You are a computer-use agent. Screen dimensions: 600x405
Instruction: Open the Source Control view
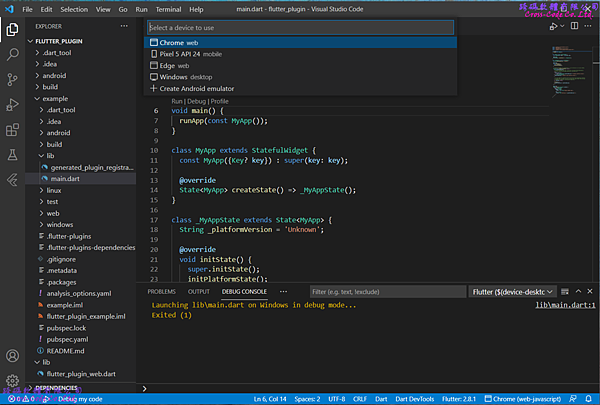(12, 79)
